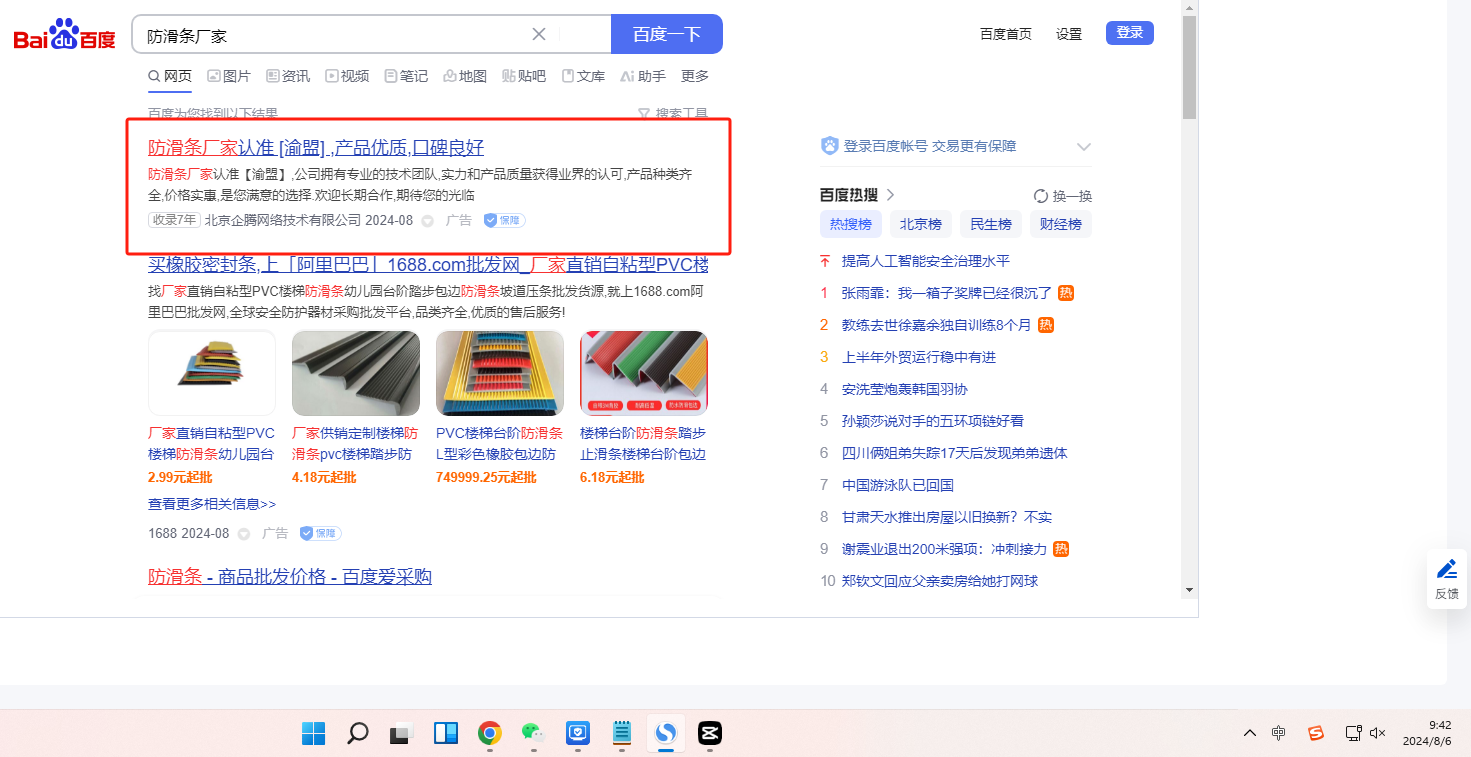The image size is (1471, 757).
Task: Click the 百度一下 search button
Action: point(667,34)
